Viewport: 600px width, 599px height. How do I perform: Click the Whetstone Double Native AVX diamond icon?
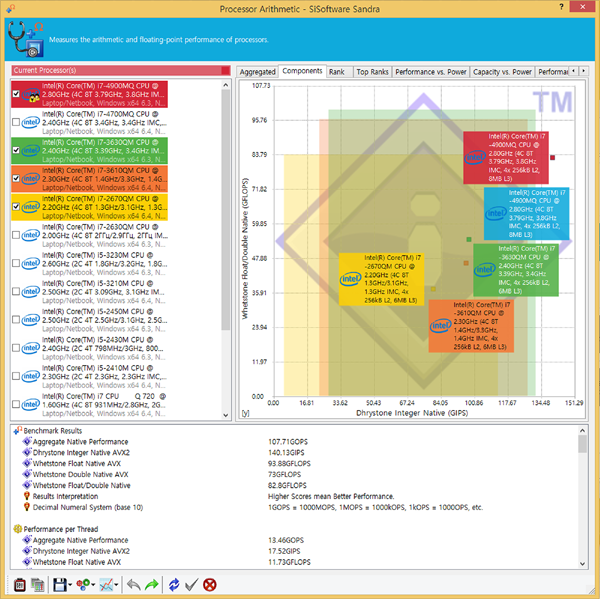[x=27, y=474]
